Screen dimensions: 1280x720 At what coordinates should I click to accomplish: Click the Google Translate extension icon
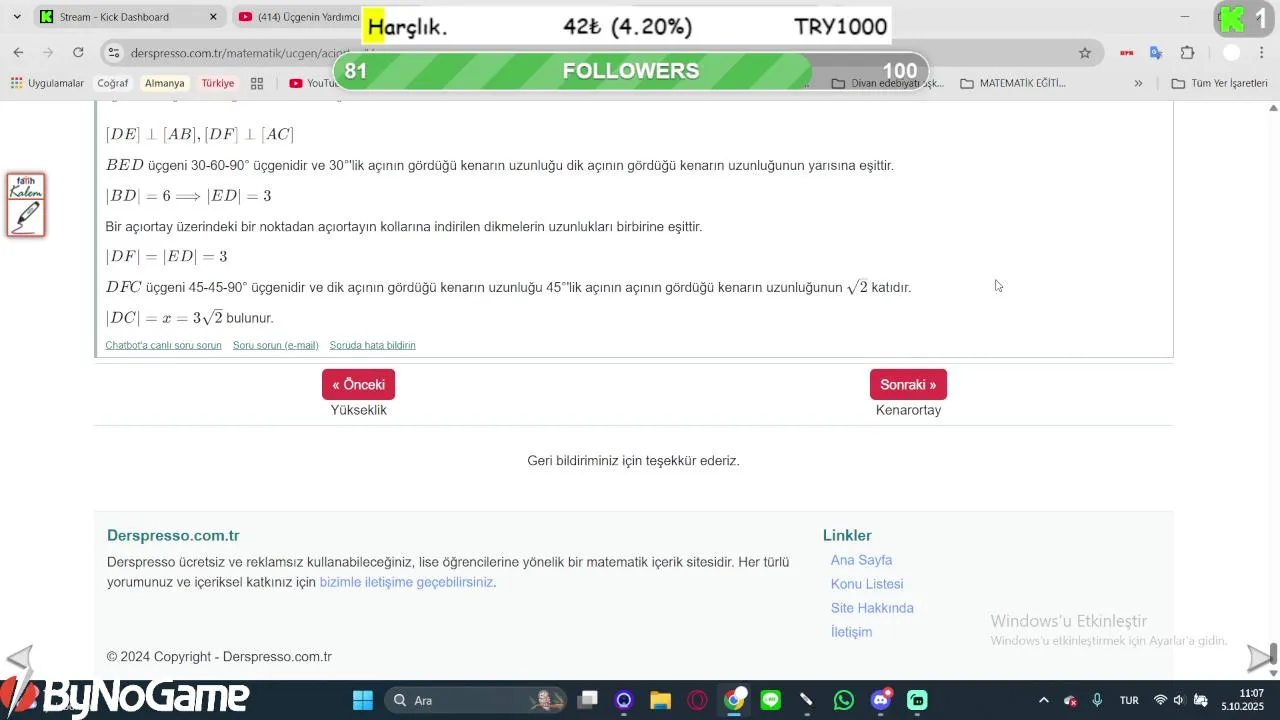(1156, 53)
